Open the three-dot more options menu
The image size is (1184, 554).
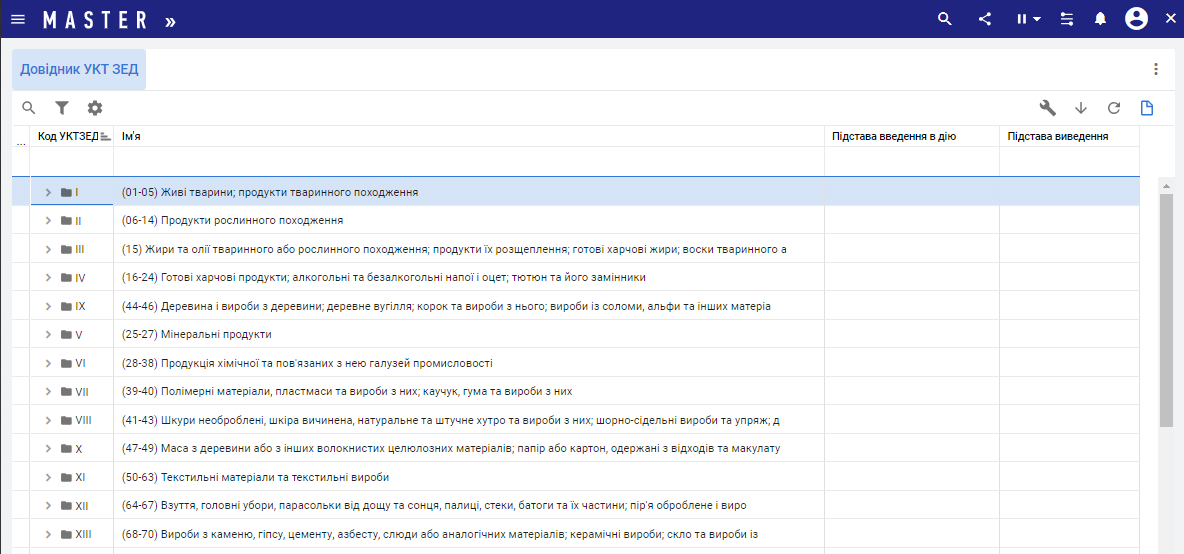[1156, 70]
